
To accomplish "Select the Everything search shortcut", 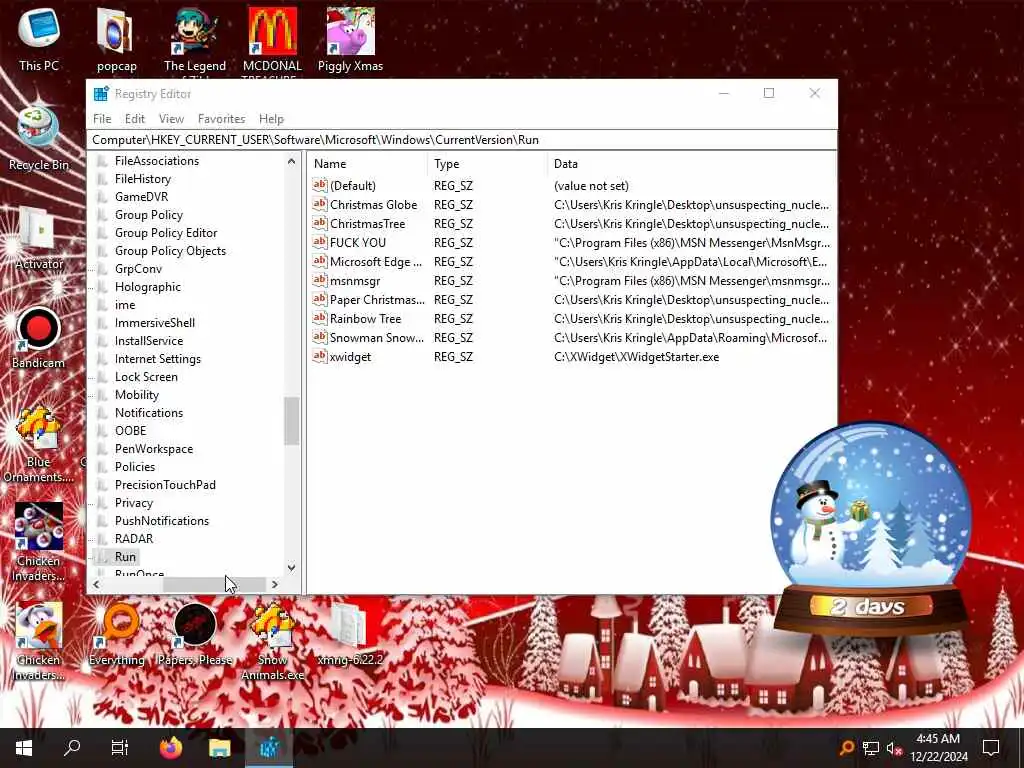I will tap(117, 633).
